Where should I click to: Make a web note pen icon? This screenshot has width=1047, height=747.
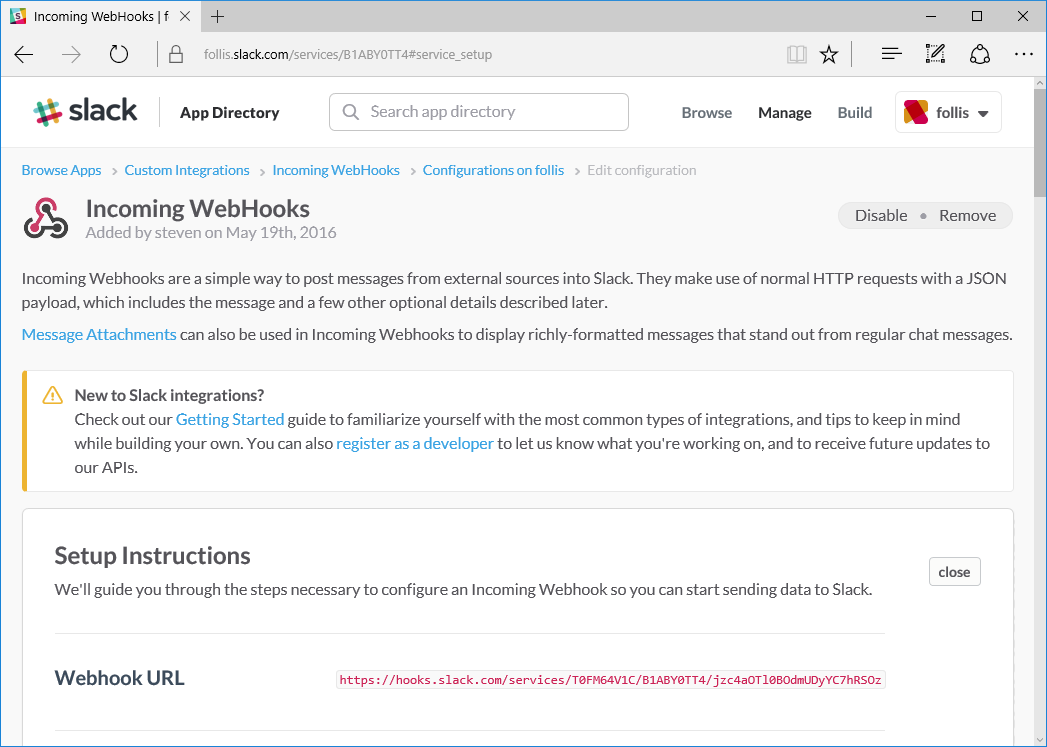click(935, 54)
